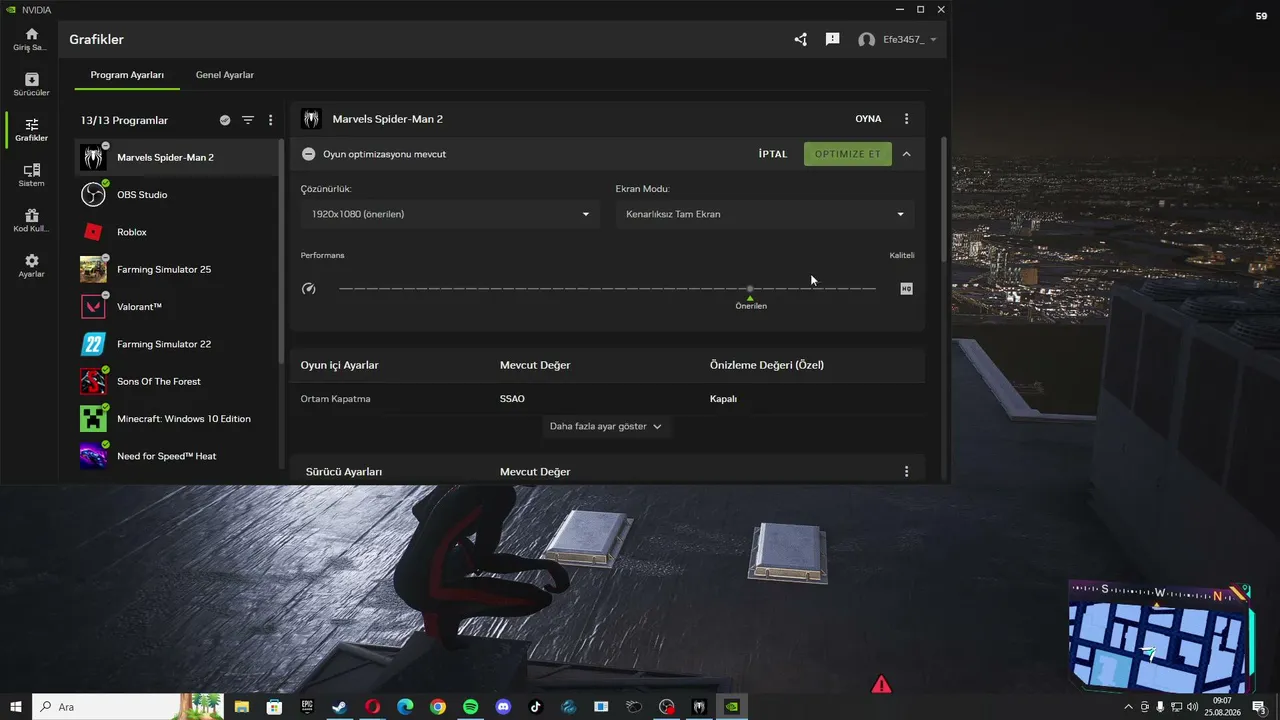Open the Giriş Sayfası home section

[32, 39]
